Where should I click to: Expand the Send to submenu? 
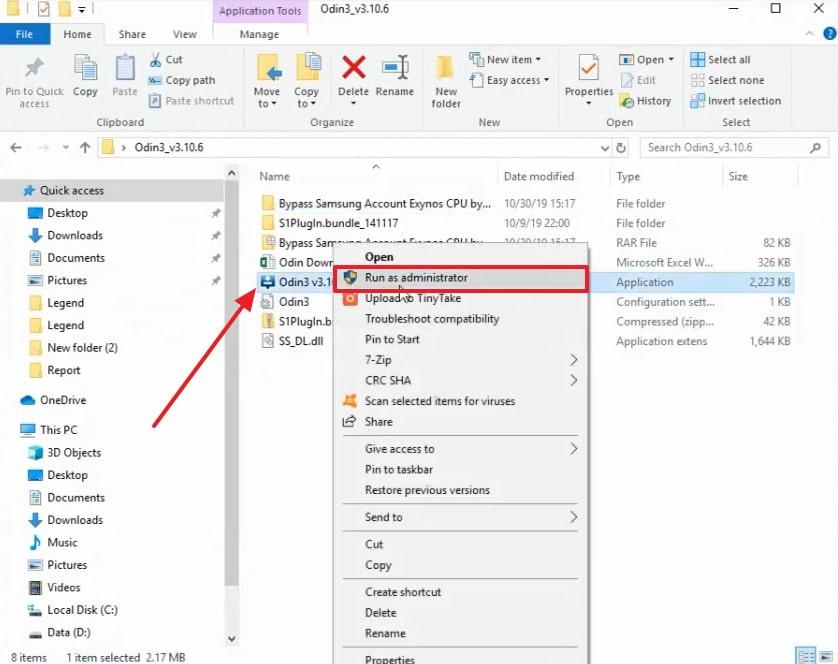(573, 517)
